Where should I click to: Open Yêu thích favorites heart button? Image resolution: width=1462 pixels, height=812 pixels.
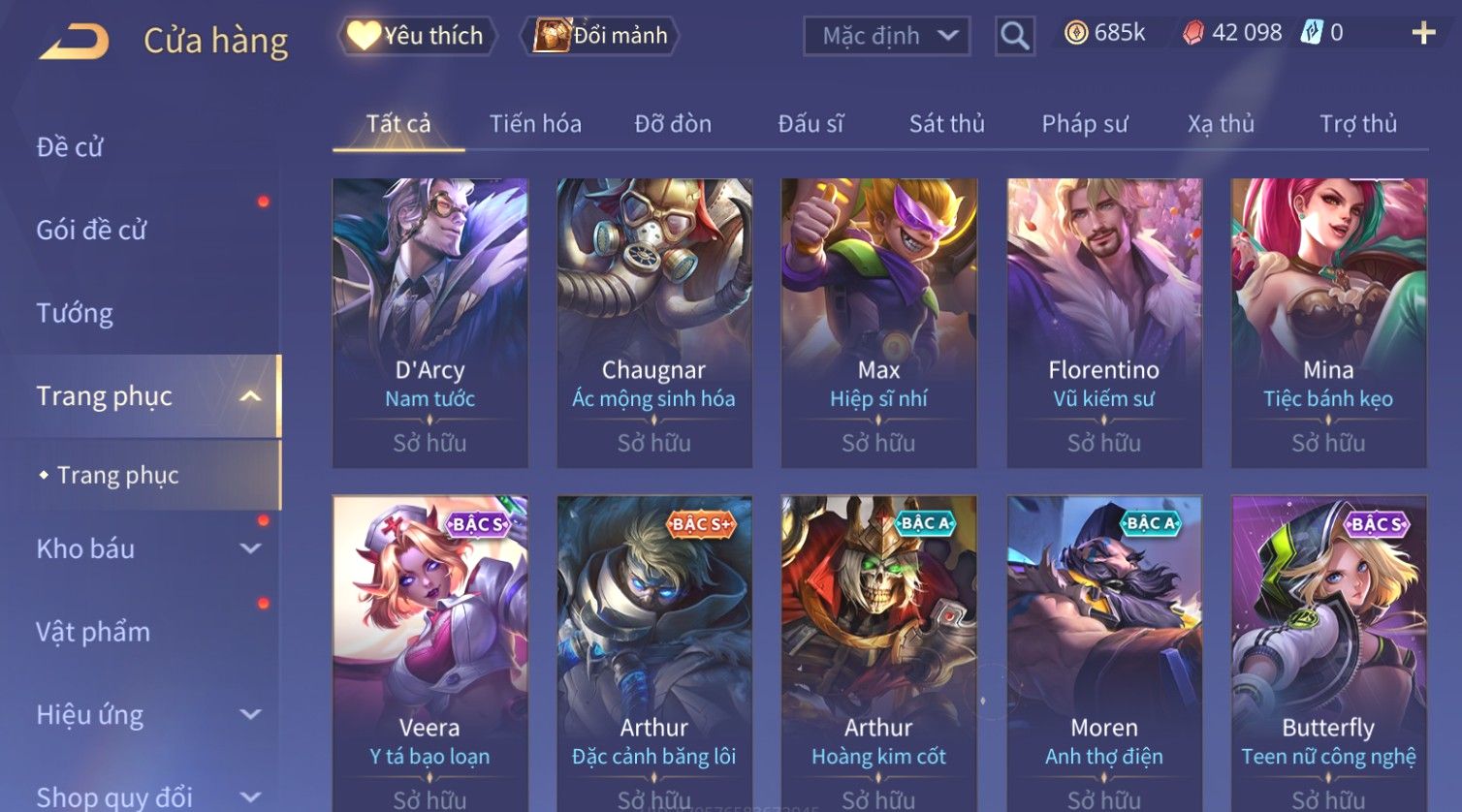tap(417, 36)
